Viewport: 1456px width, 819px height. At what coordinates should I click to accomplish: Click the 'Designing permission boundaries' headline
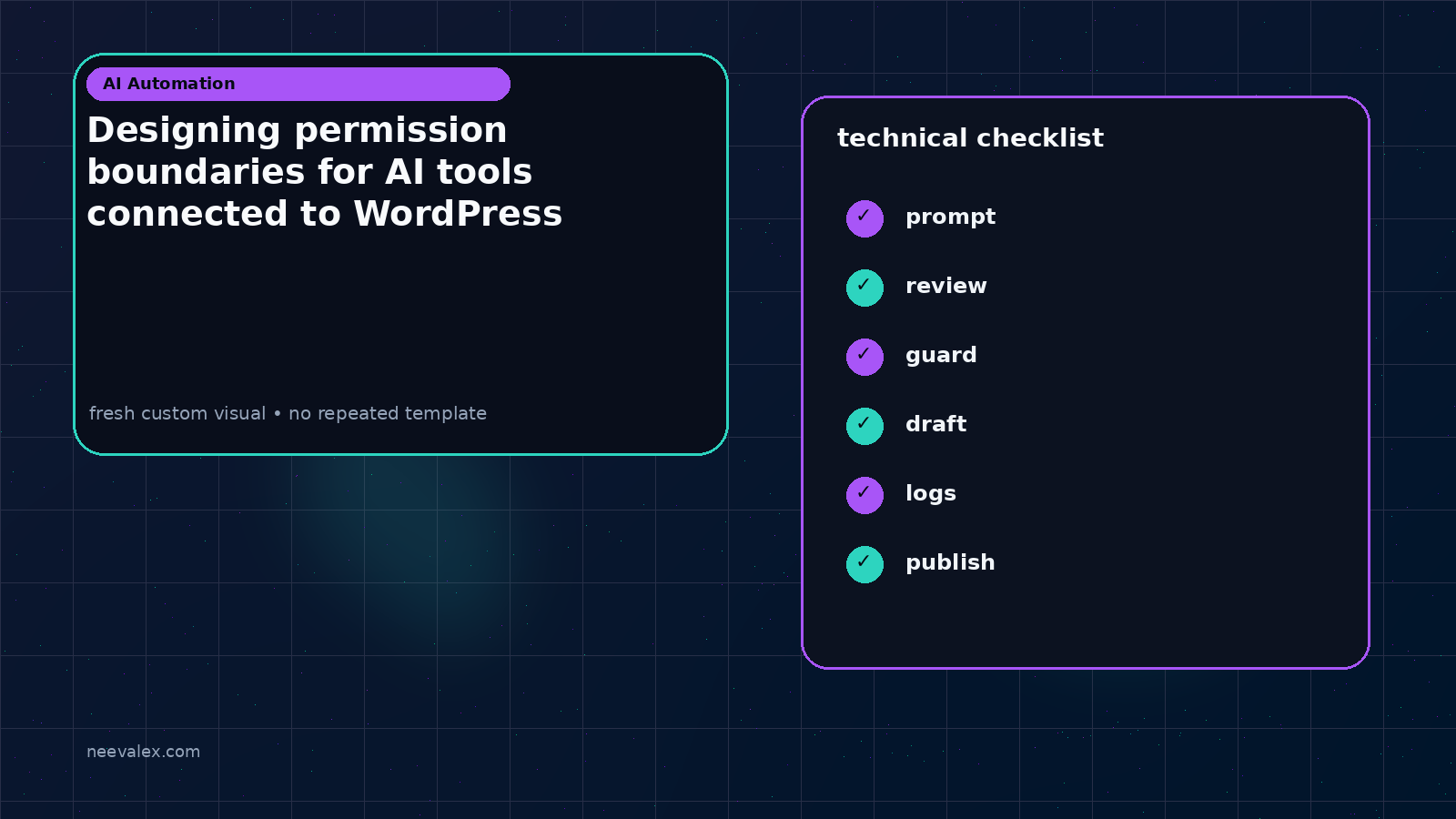[325, 172]
